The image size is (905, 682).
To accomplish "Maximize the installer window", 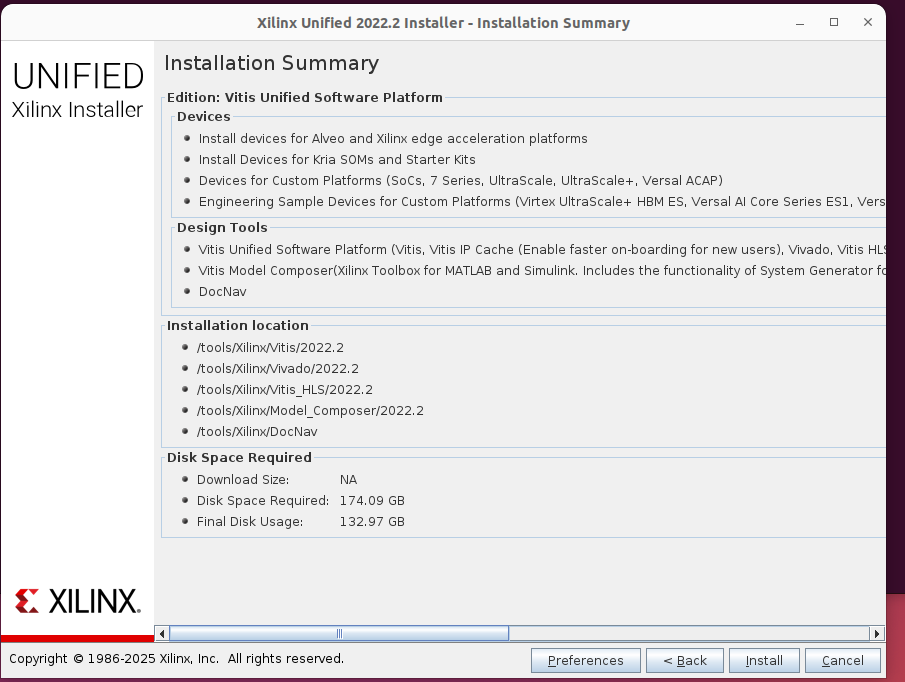I will (x=834, y=23).
